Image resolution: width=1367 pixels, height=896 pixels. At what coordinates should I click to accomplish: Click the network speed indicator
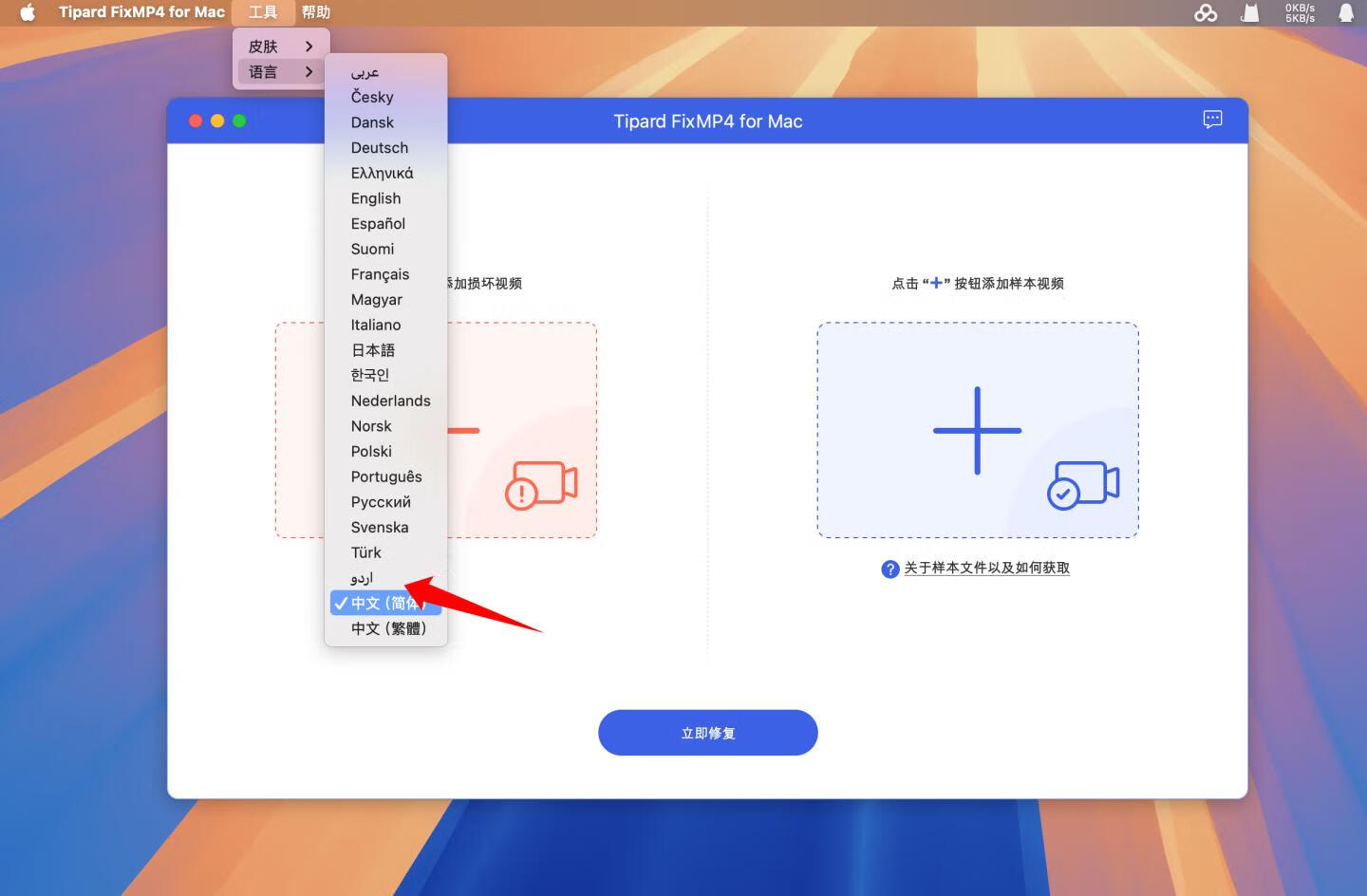pos(1300,12)
